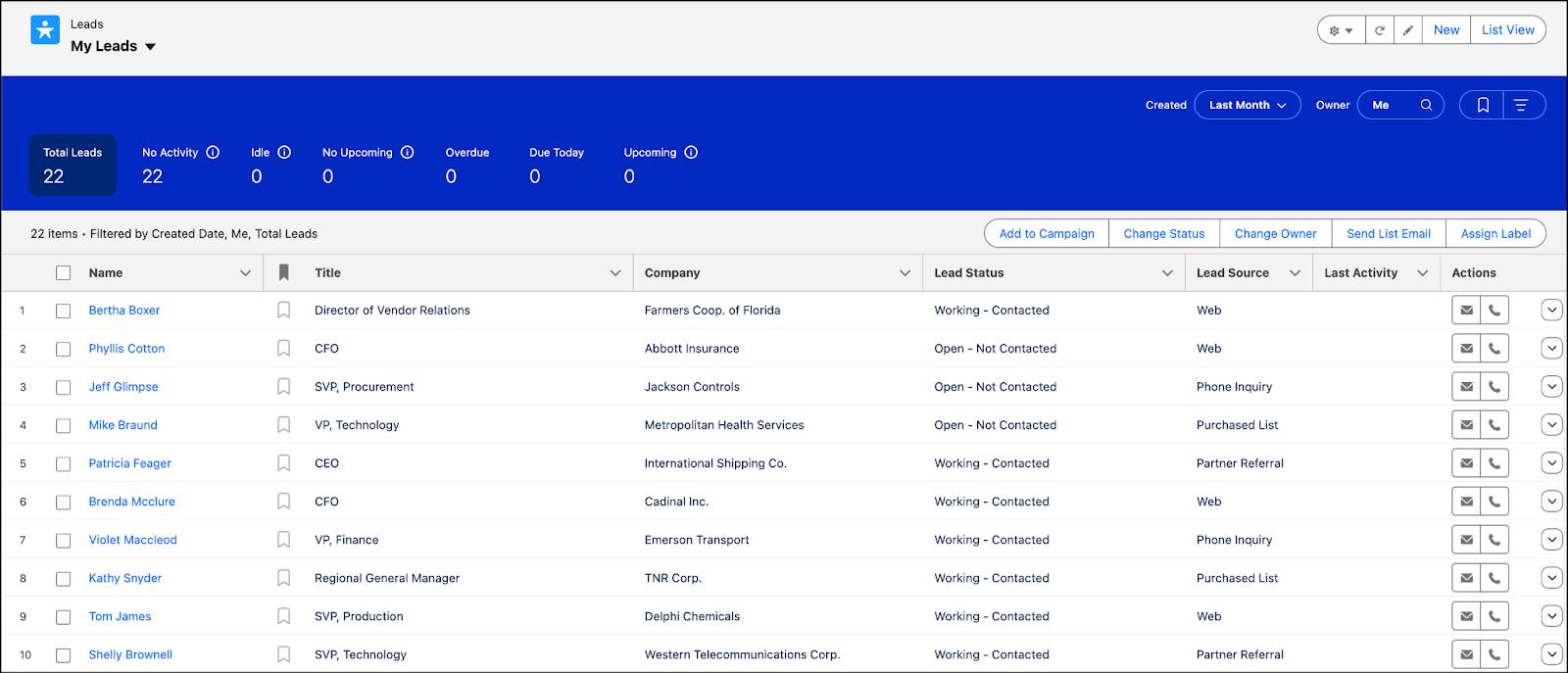The height and width of the screenshot is (673, 1568).
Task: Open Lead Source column menu
Action: tap(1295, 273)
